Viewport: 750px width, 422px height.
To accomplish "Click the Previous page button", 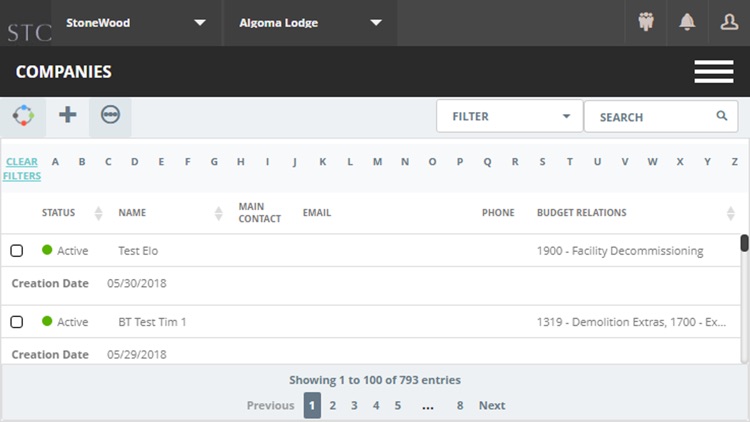I will 270,406.
